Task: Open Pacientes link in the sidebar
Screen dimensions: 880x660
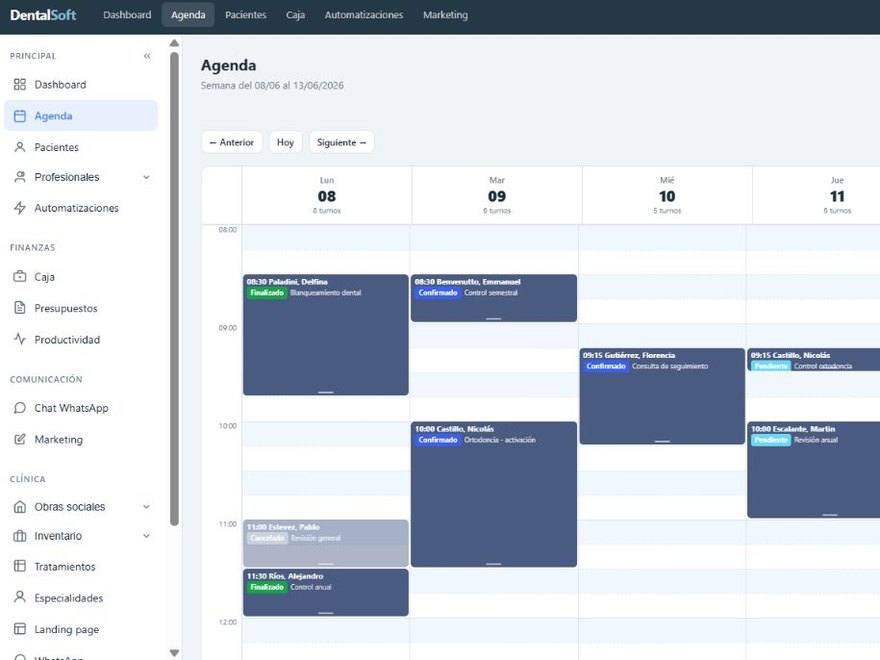Action: pyautogui.click(x=81, y=147)
